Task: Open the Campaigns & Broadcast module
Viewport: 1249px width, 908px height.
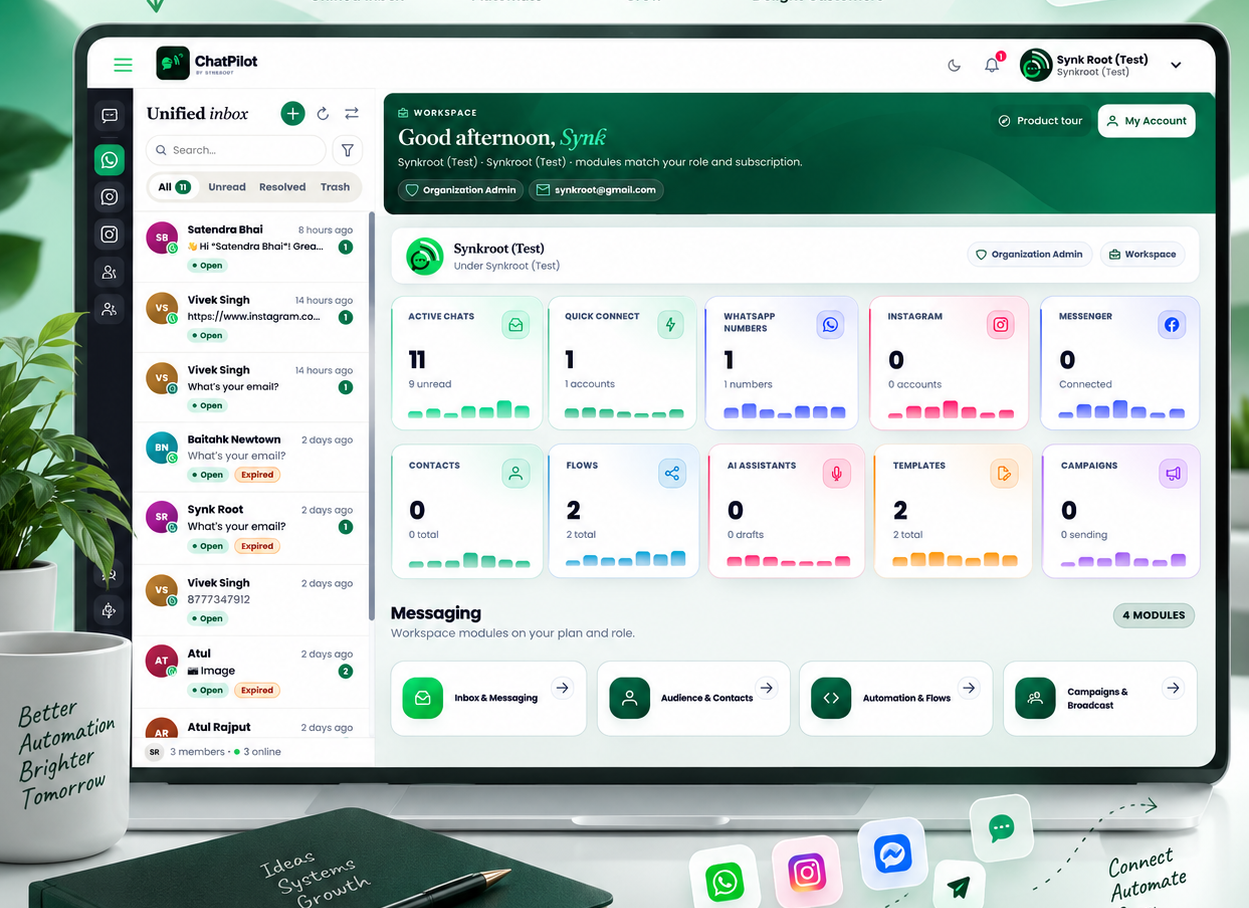Action: pos(1100,698)
